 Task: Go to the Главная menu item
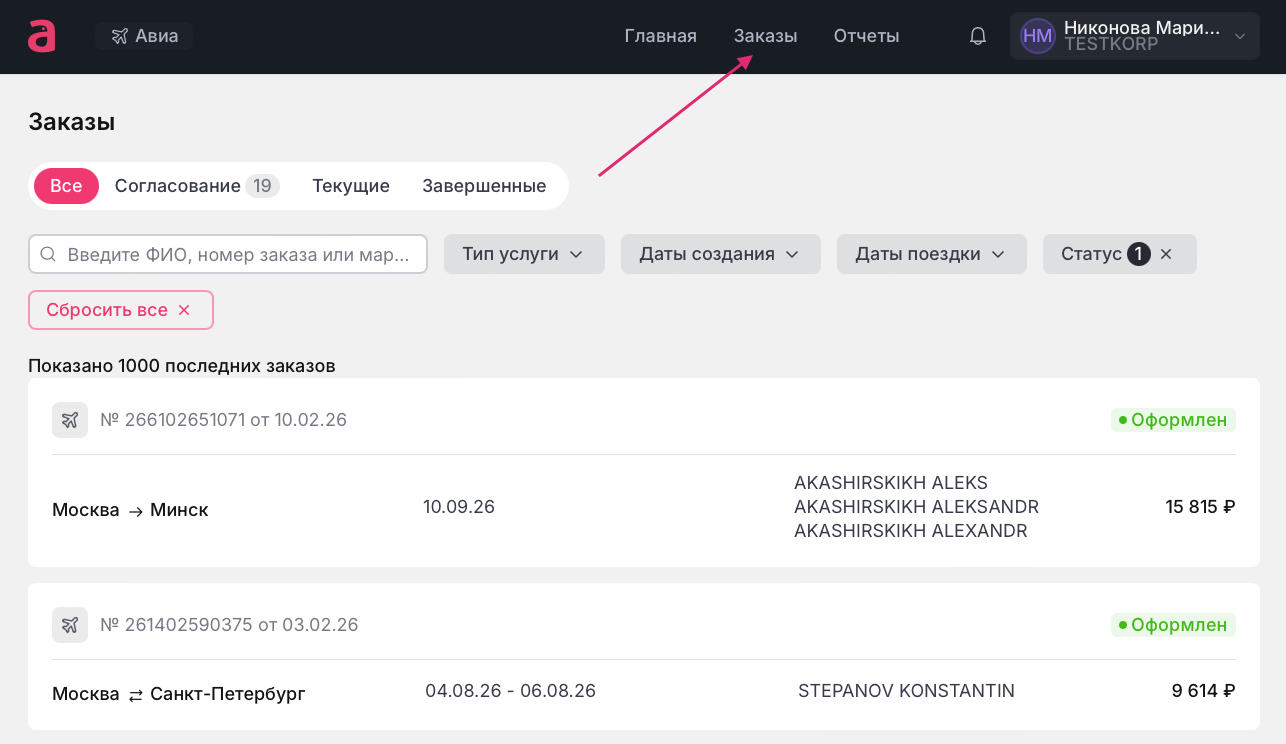[660, 36]
